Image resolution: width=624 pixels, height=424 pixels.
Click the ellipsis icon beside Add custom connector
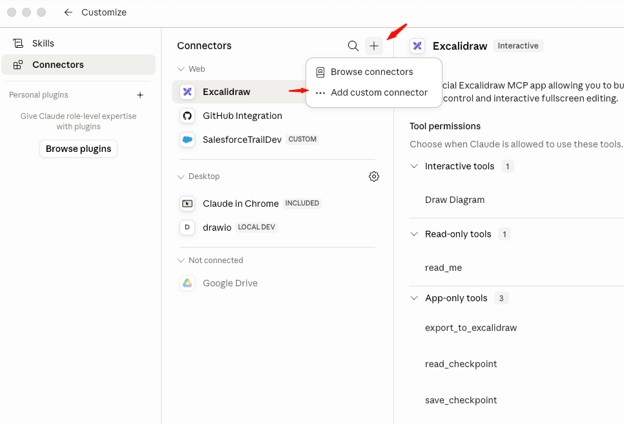[320, 93]
